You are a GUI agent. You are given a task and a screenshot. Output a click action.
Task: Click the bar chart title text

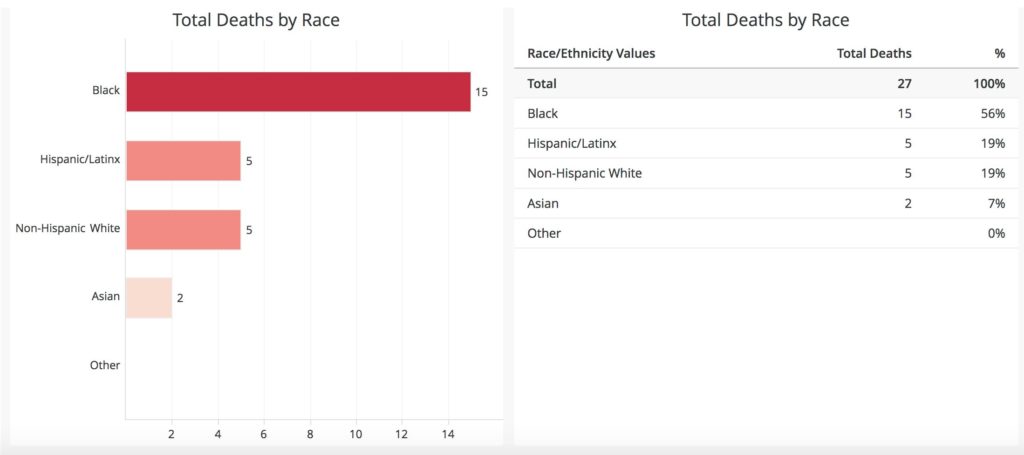point(256,20)
